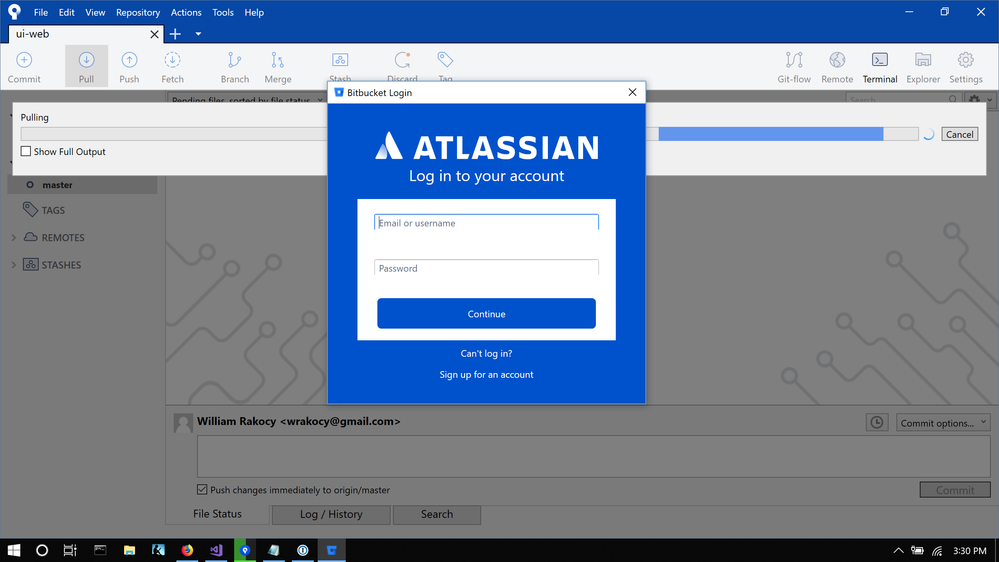Click the SourceTree logo in title bar
This screenshot has width=999, height=562.
tap(14, 11)
